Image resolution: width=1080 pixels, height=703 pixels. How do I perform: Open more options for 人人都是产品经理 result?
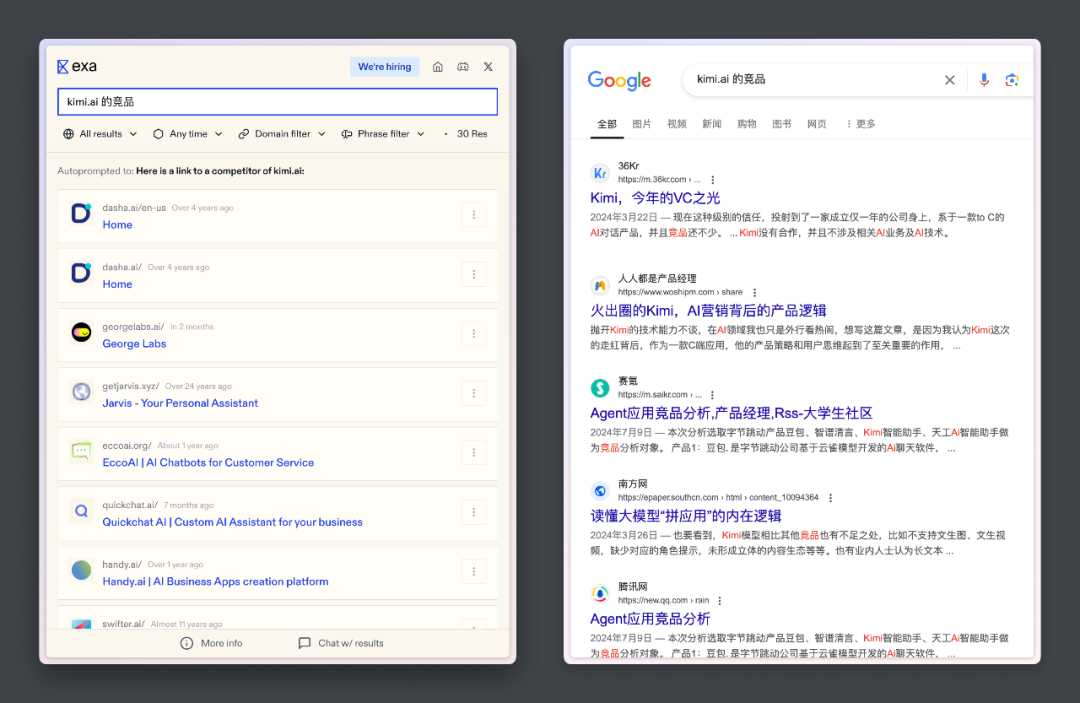tap(755, 293)
